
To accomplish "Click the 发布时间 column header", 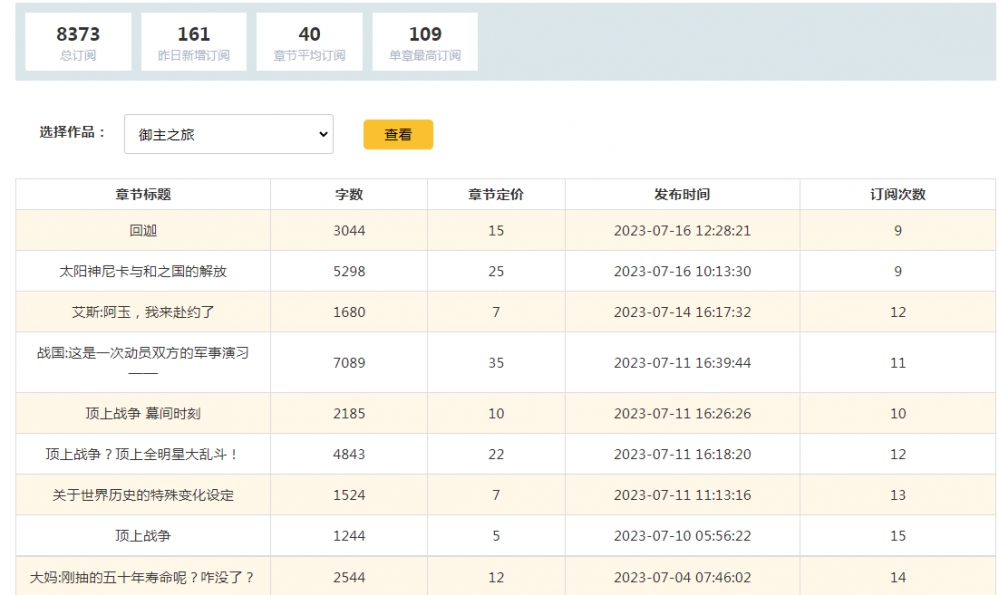I will (682, 194).
